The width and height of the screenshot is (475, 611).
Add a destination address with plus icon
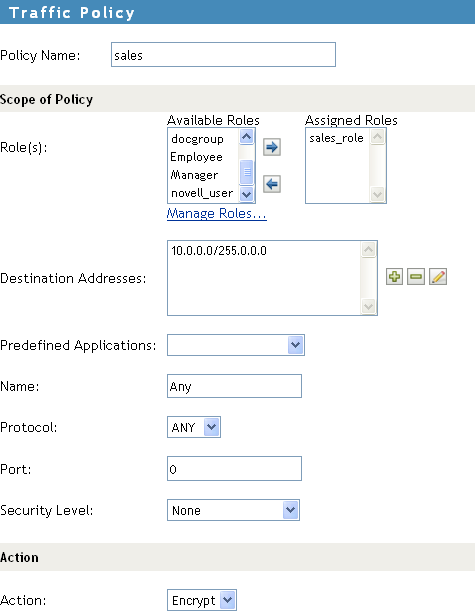[x=394, y=277]
